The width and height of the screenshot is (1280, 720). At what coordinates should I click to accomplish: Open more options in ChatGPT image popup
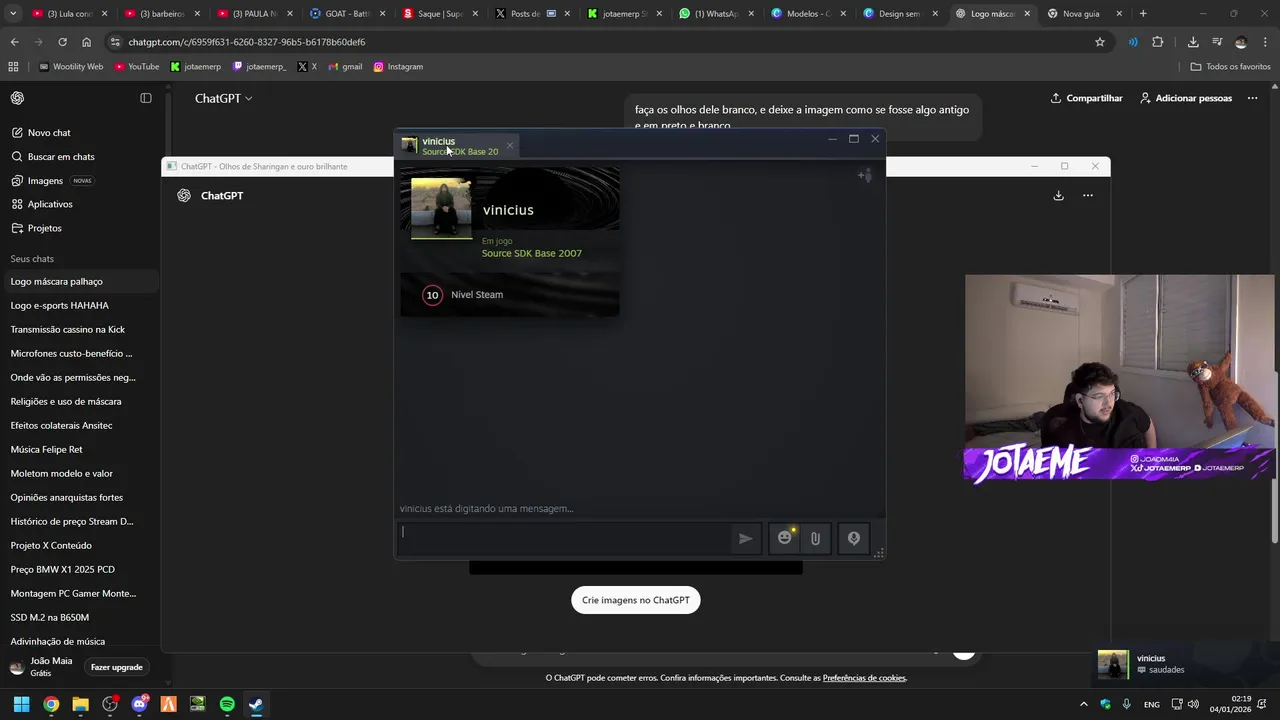pyautogui.click(x=1088, y=195)
